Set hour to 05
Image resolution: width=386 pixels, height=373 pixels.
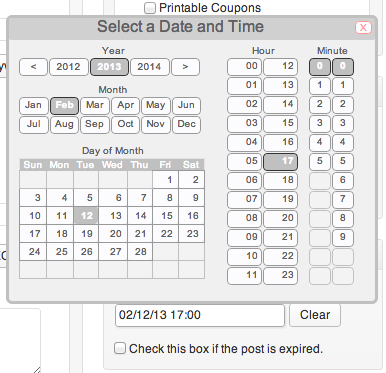(x=245, y=162)
